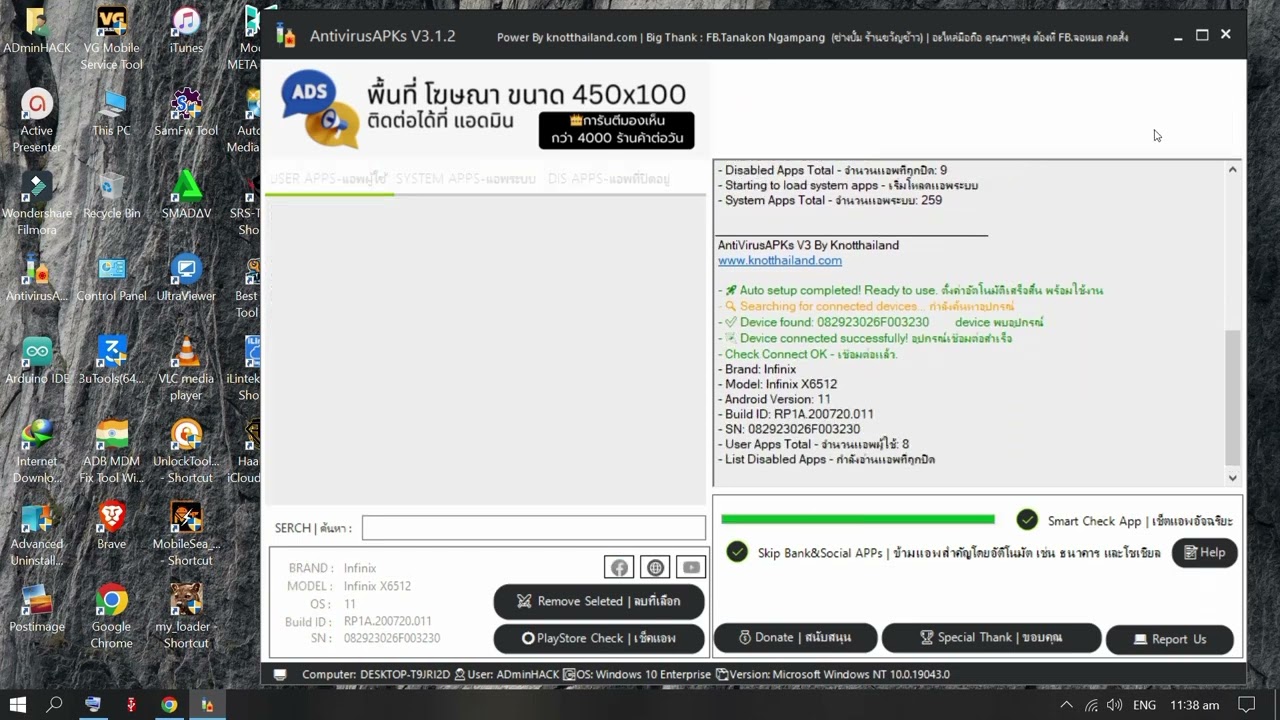
Task: Open taskbar search magnifier
Action: (55, 705)
